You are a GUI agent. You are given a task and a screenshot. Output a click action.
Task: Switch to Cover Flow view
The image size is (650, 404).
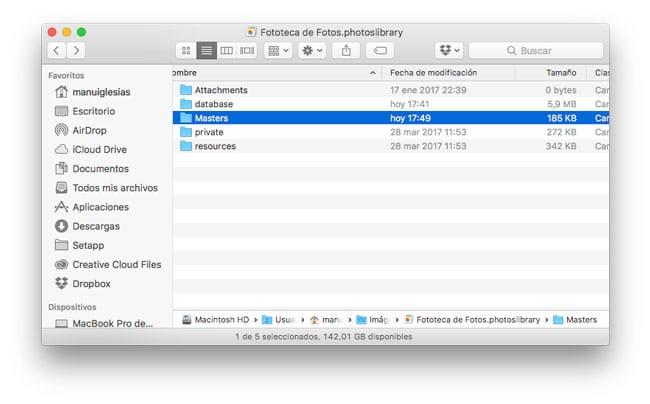click(x=247, y=51)
